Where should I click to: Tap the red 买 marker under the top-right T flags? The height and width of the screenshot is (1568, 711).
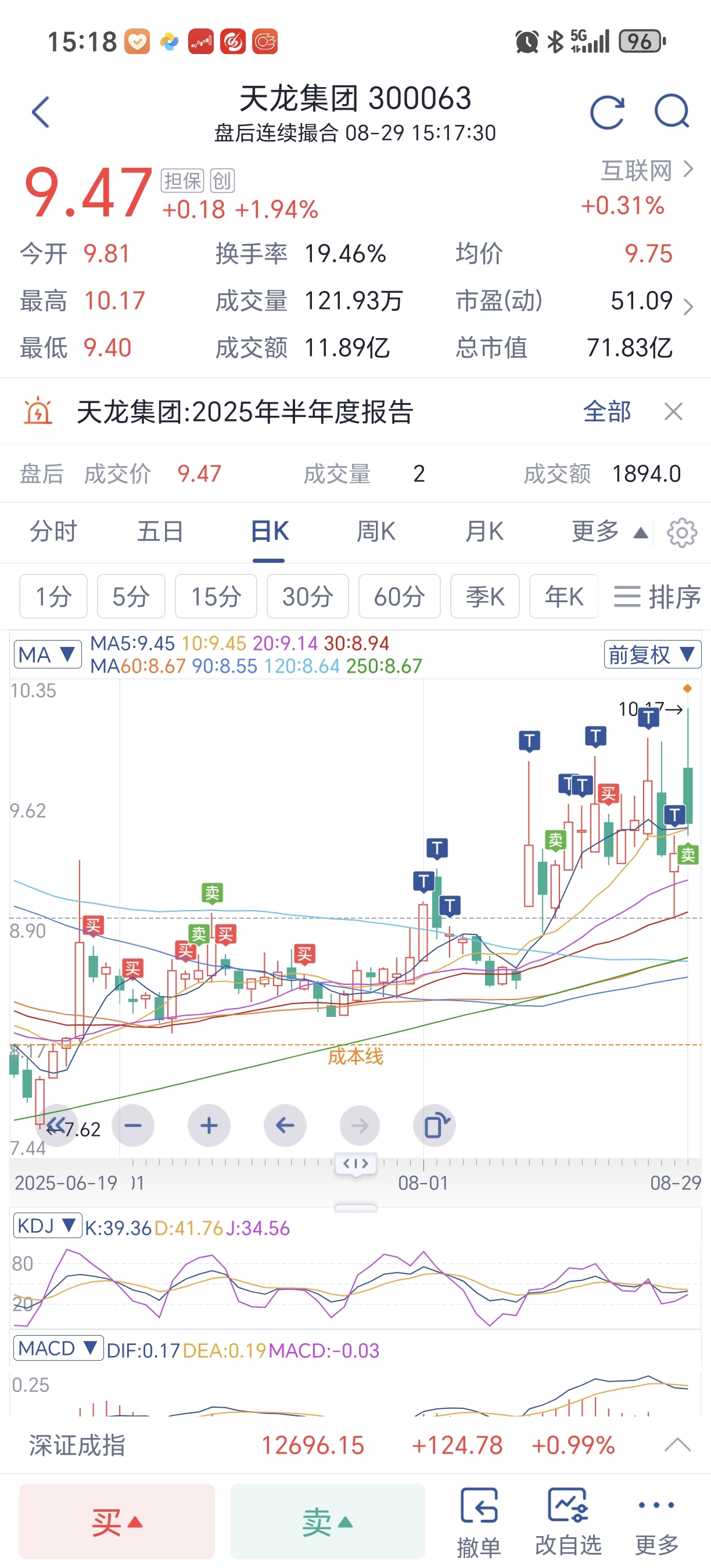pos(608,794)
